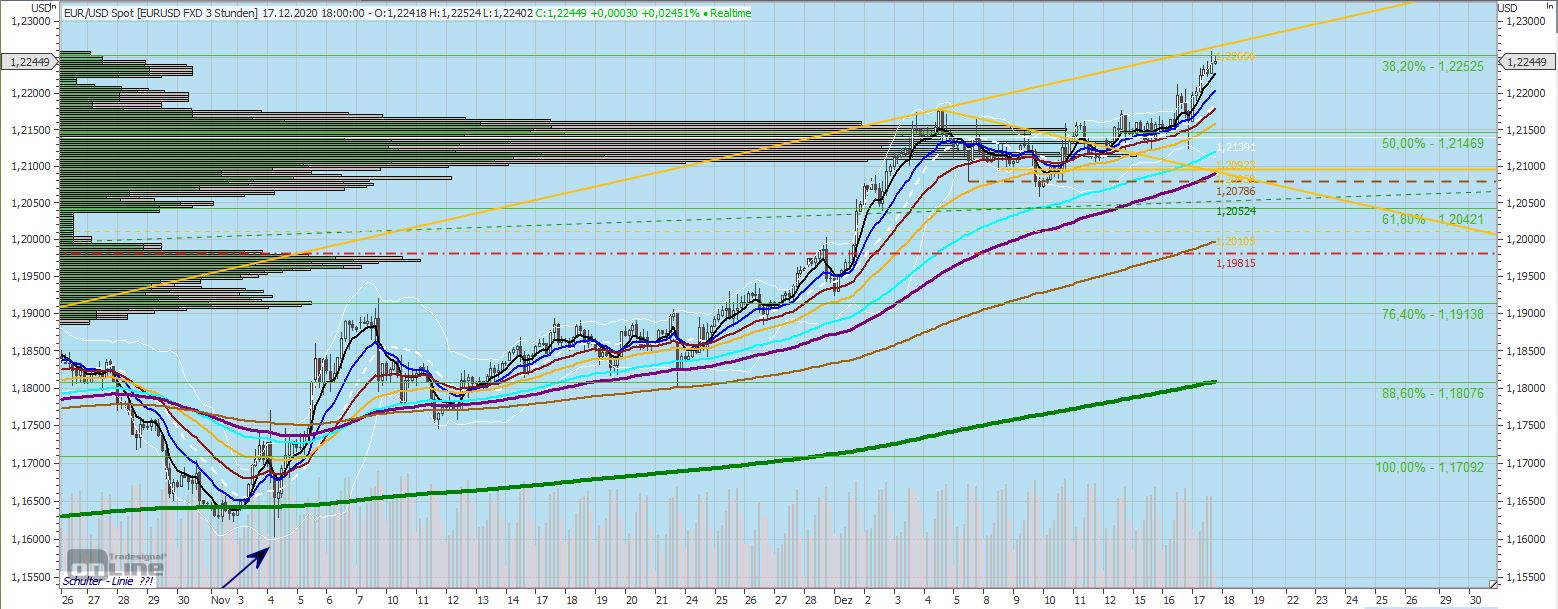Click the Schulter - Linie ??! annotation text

[x=109, y=580]
